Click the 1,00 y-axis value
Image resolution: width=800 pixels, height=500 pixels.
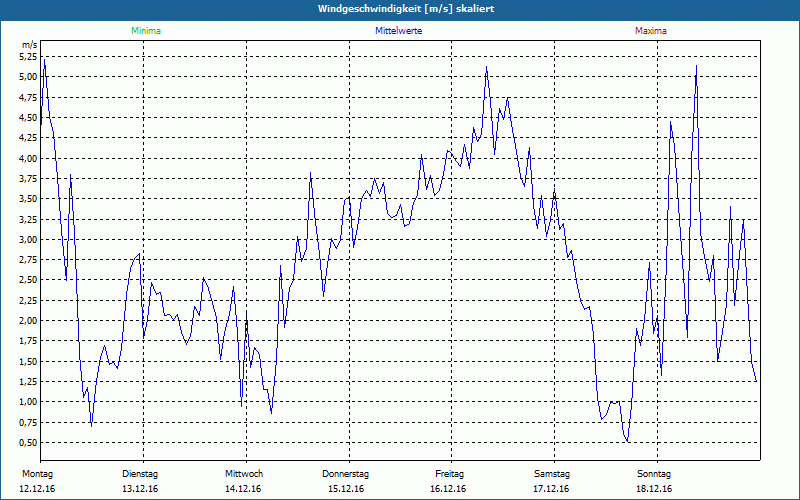click(28, 402)
